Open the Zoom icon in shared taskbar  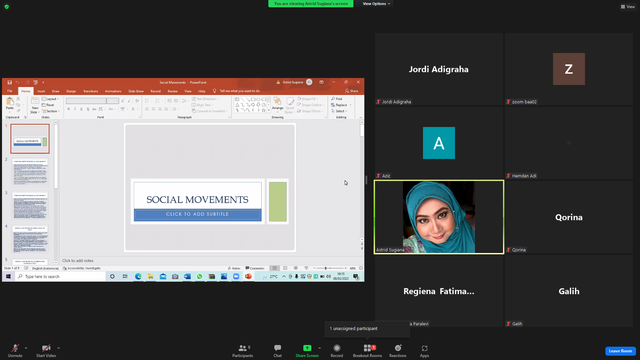pyautogui.click(x=236, y=276)
